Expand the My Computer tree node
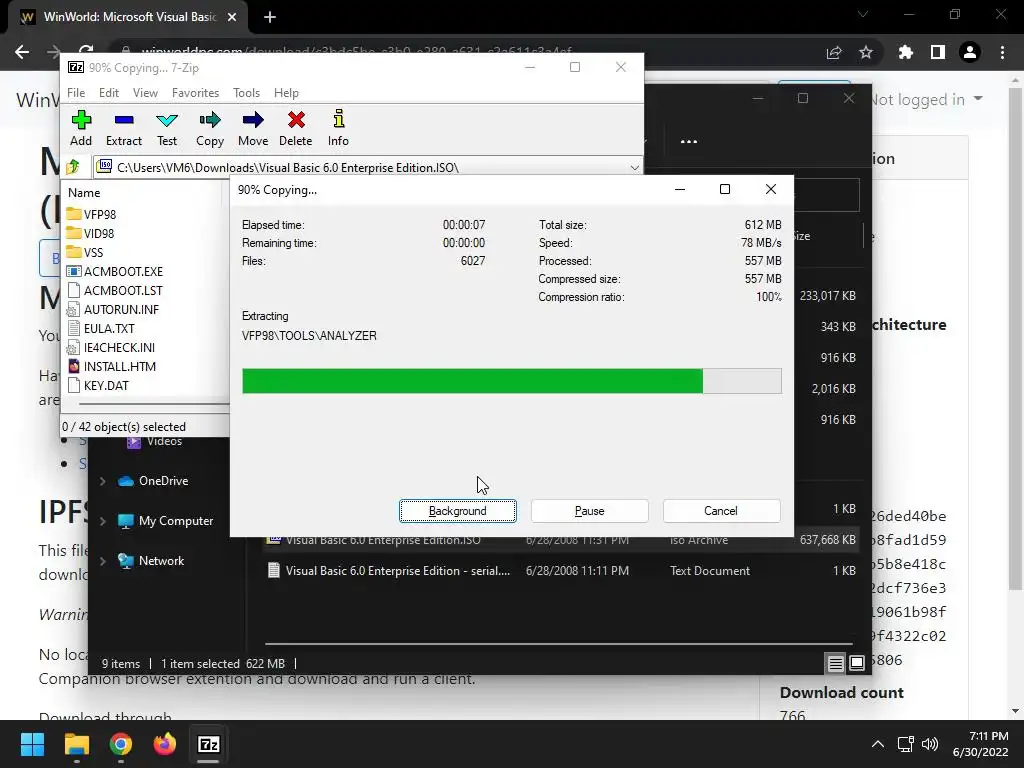 pyautogui.click(x=103, y=521)
